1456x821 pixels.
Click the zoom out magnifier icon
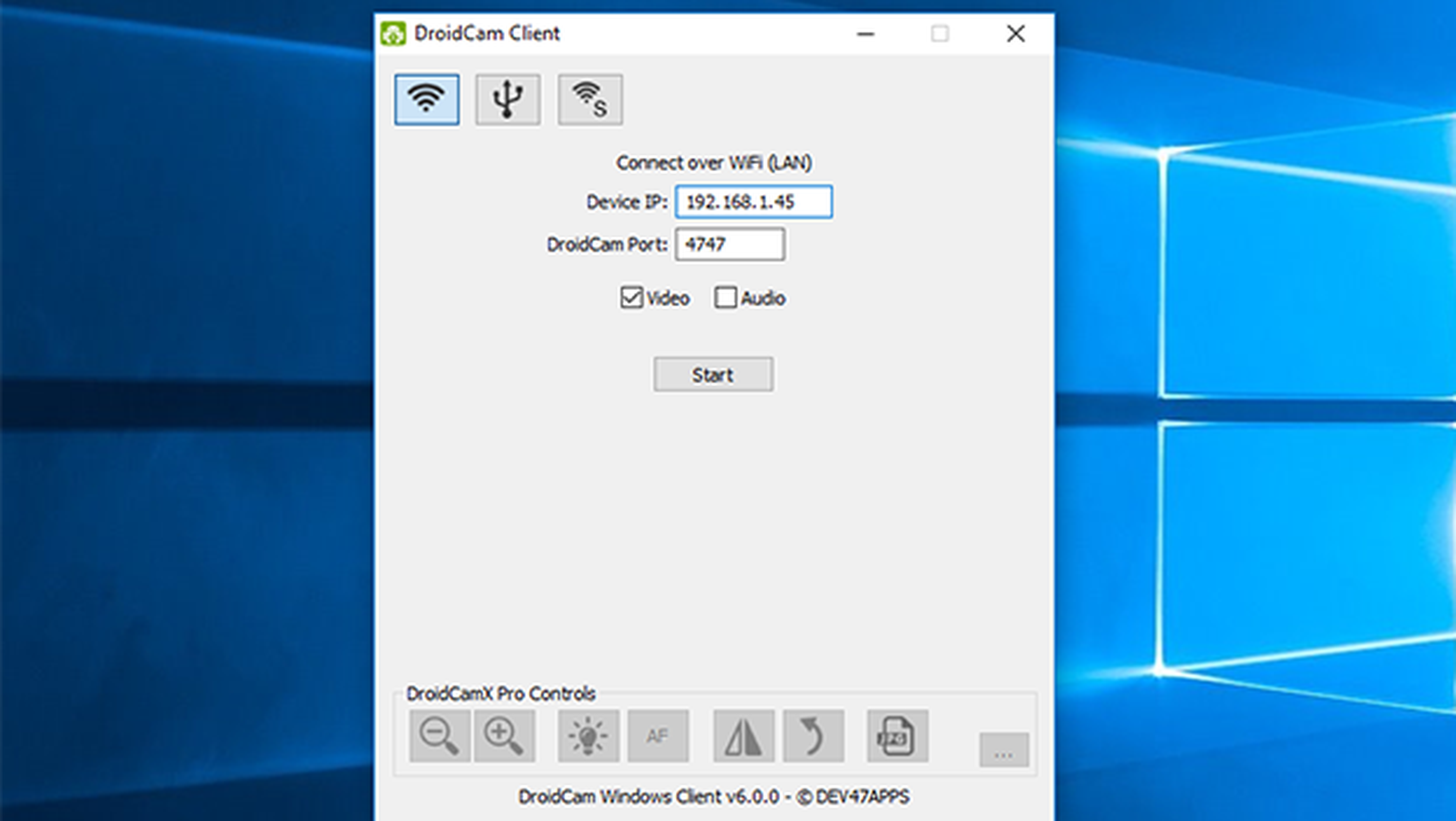[440, 736]
